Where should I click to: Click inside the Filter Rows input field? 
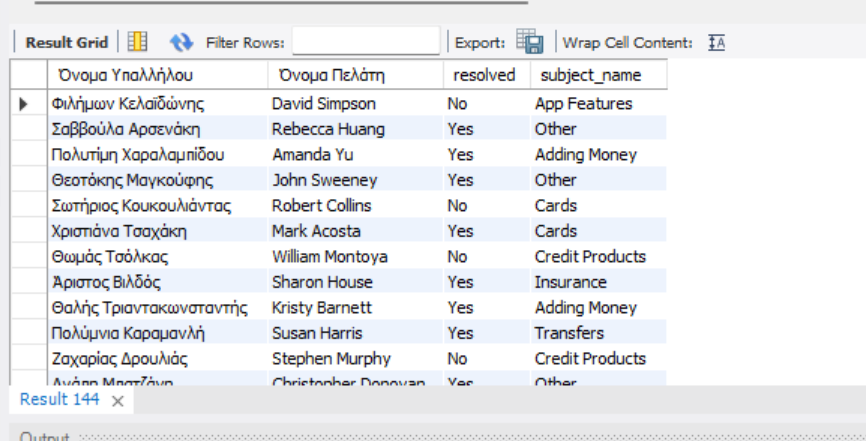pos(366,41)
